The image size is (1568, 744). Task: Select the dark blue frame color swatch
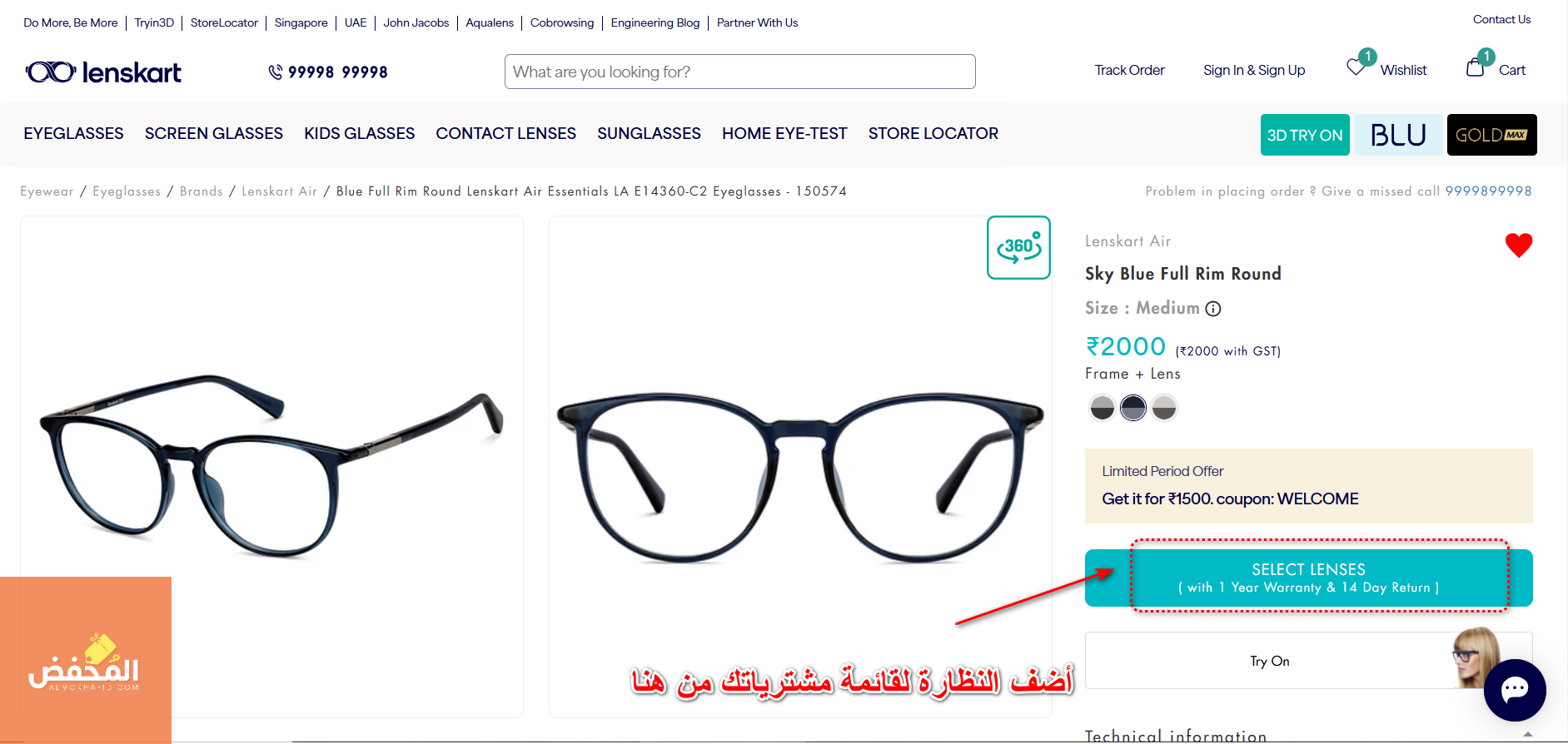click(x=1133, y=408)
